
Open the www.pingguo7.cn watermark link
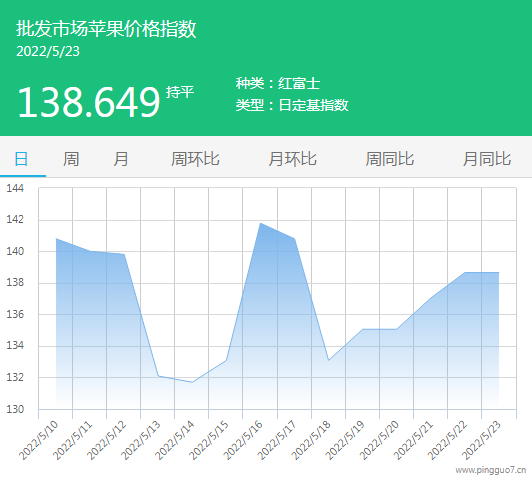pyautogui.click(x=491, y=470)
